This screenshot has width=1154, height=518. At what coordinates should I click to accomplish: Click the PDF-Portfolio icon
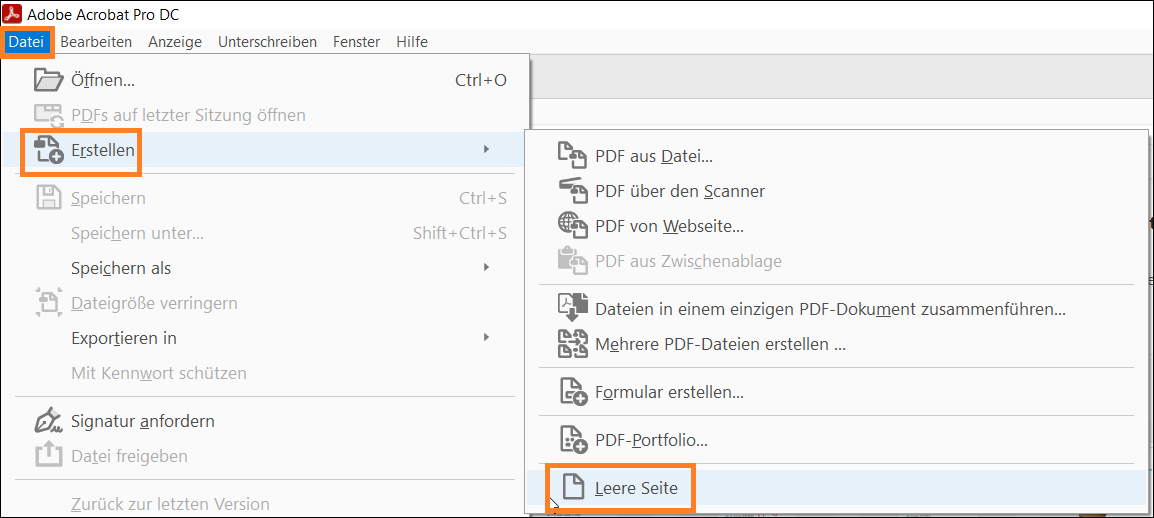click(x=572, y=439)
